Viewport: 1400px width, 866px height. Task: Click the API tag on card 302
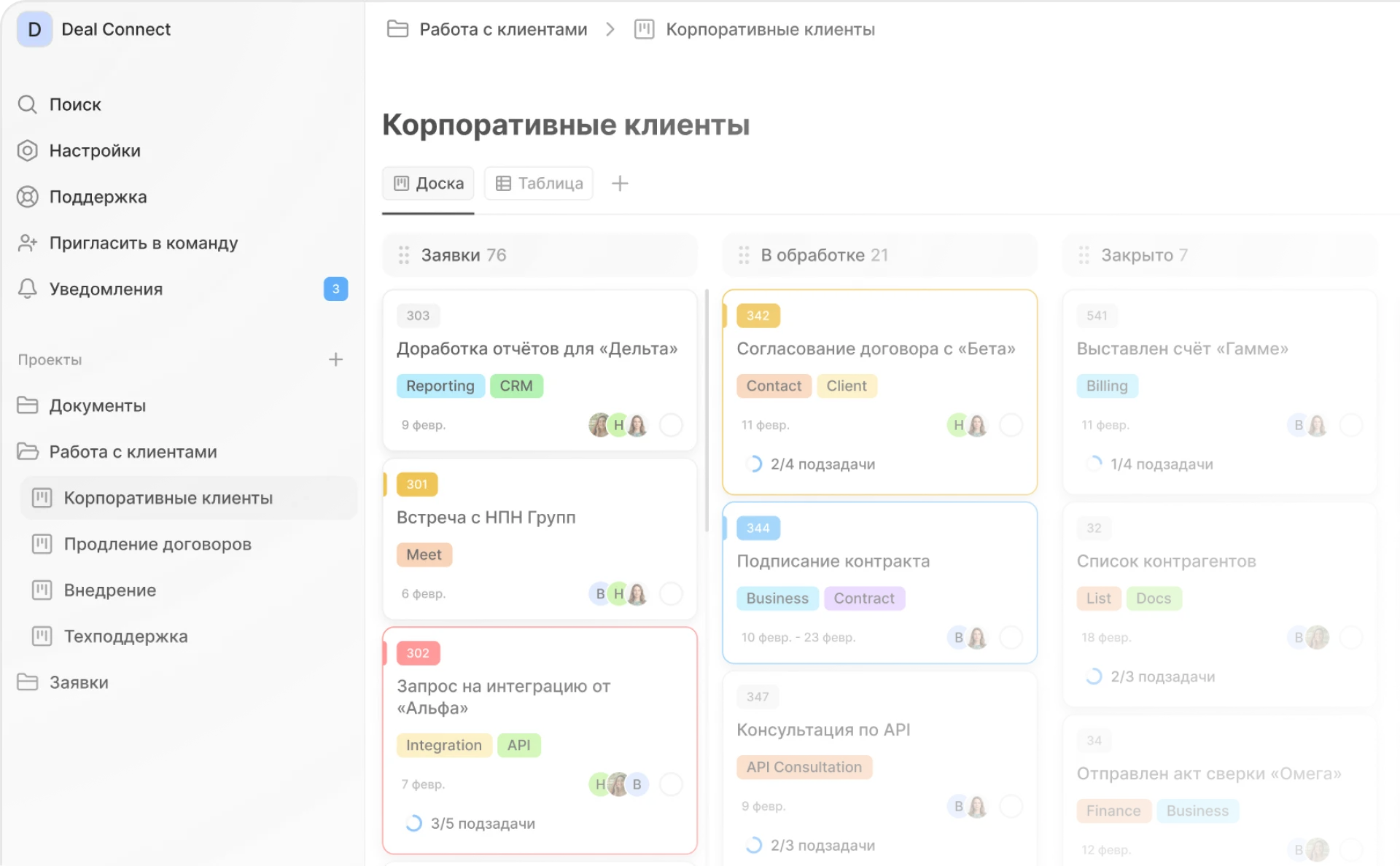tap(519, 745)
